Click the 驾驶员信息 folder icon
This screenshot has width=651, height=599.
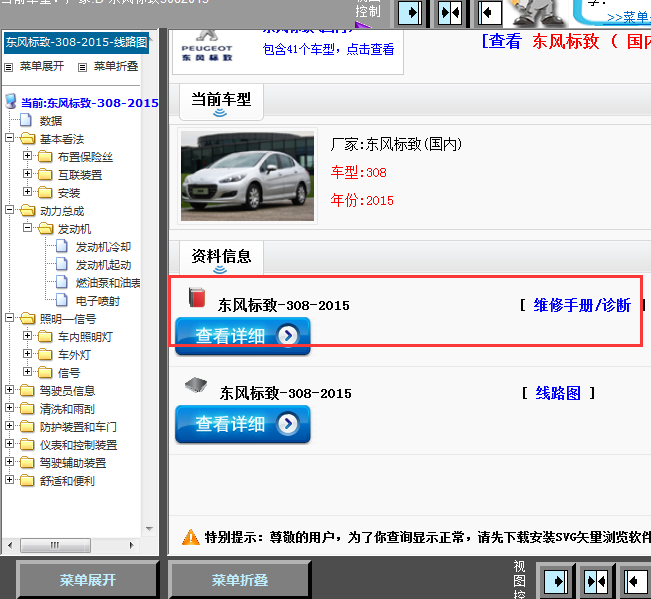tap(27, 391)
